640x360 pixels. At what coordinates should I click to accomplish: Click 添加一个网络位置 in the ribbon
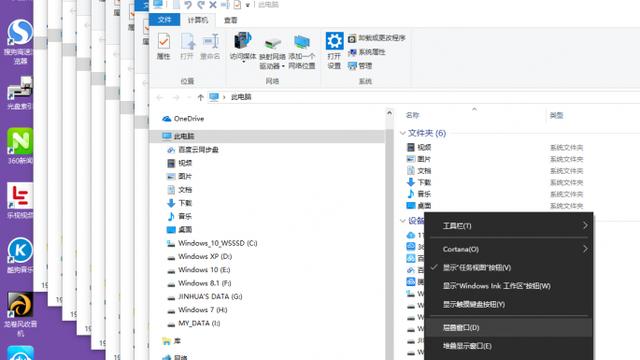tap(302, 52)
